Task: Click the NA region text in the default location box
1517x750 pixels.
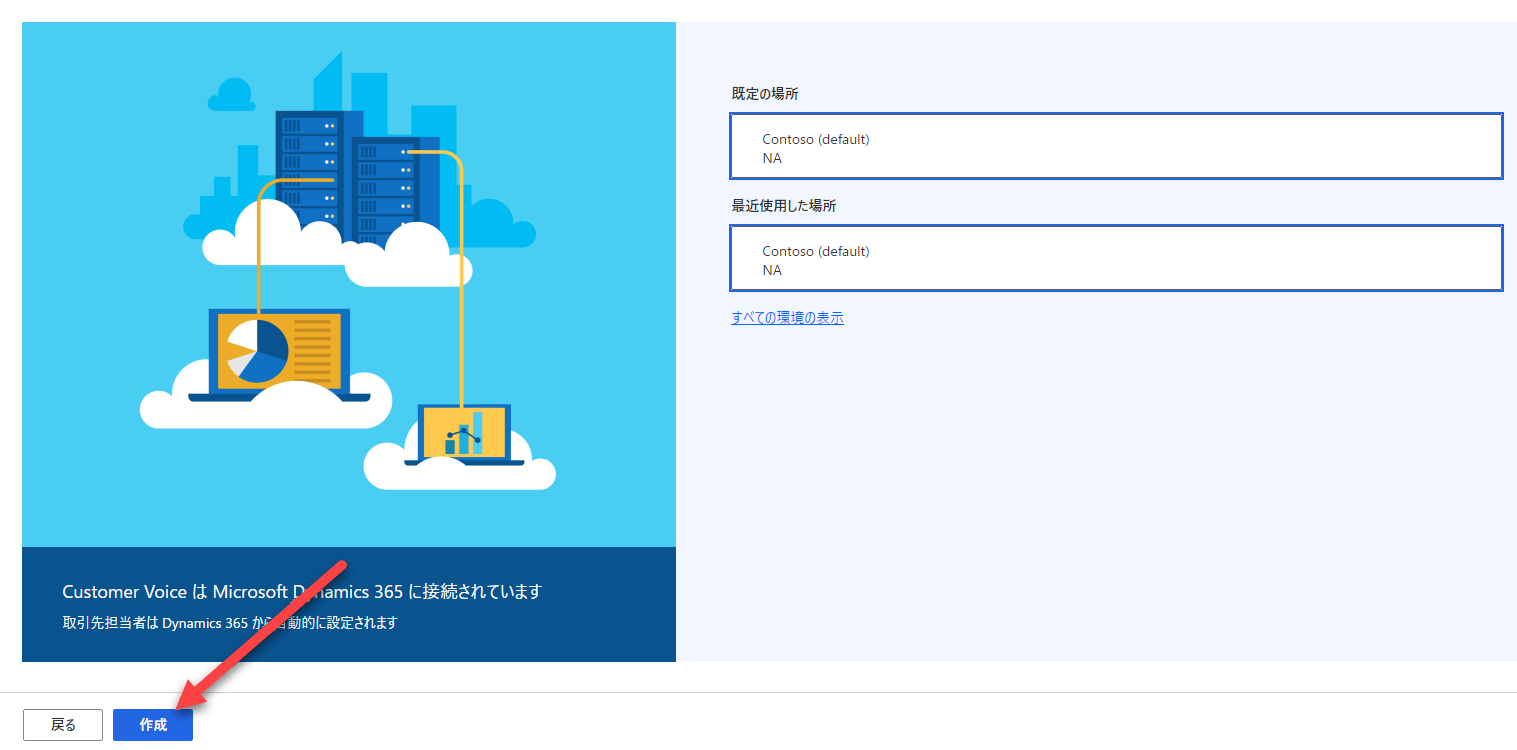Action: [771, 158]
